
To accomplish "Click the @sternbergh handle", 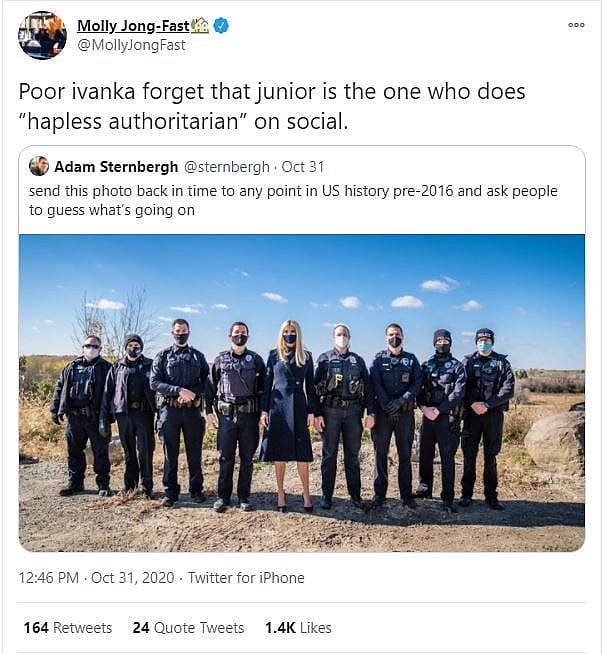I will point(226,167).
